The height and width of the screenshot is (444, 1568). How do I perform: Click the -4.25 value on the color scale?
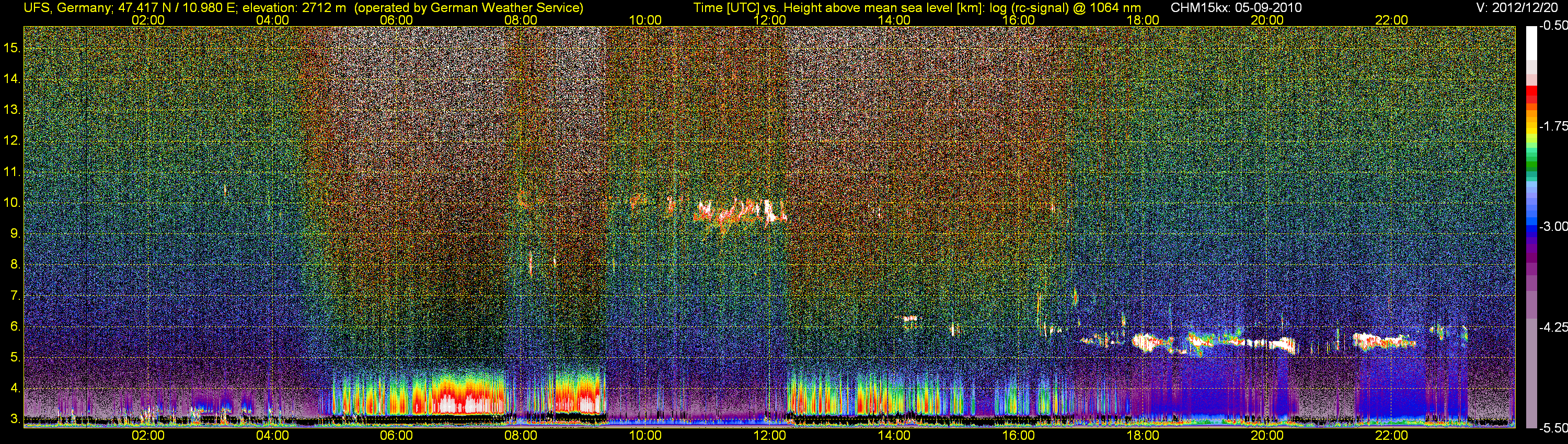(1553, 327)
